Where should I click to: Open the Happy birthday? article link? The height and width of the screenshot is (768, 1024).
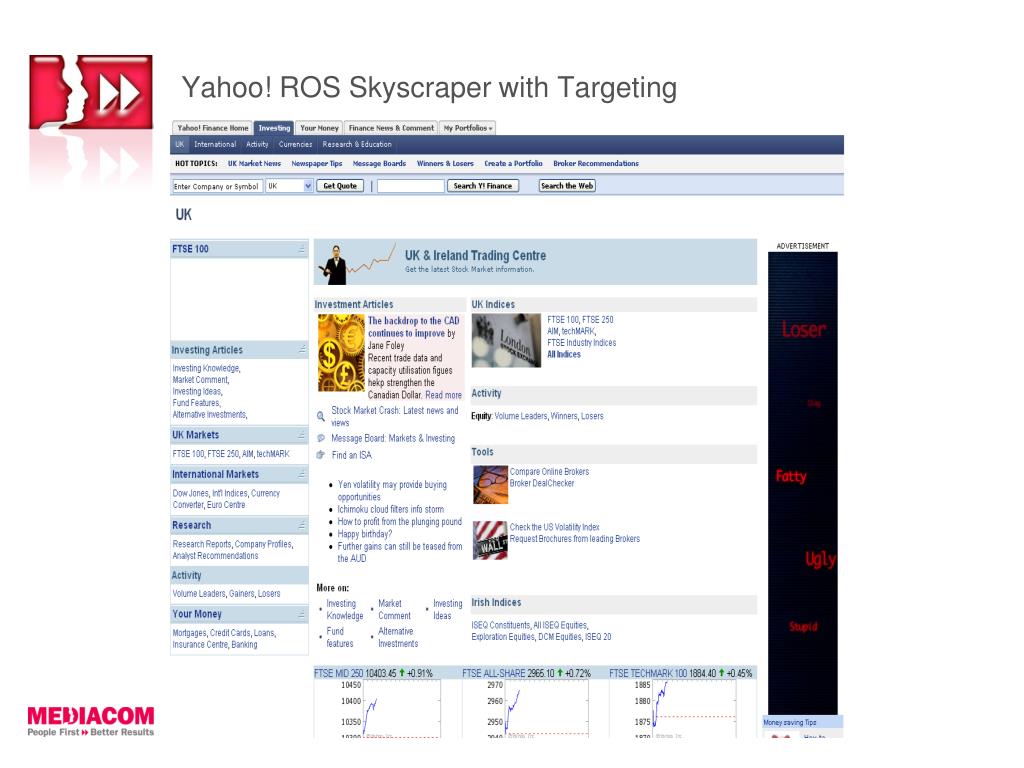coord(364,534)
